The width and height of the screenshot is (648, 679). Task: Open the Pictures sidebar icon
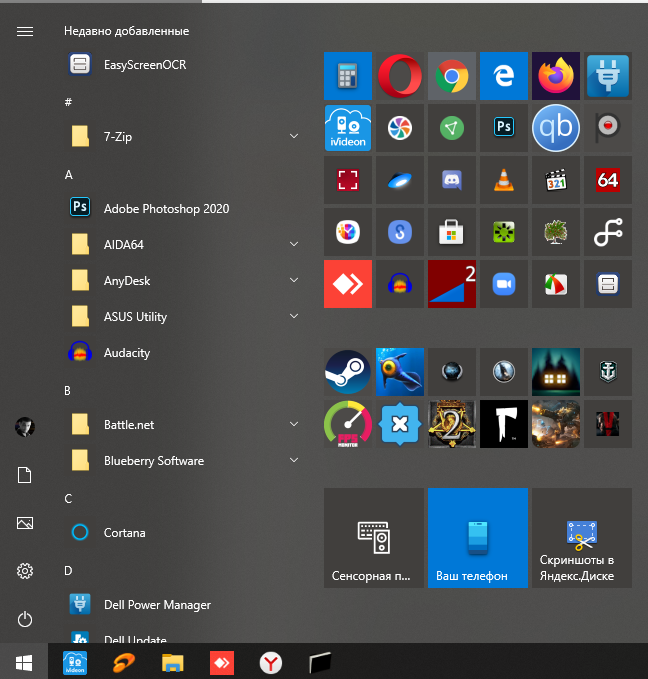coord(25,523)
